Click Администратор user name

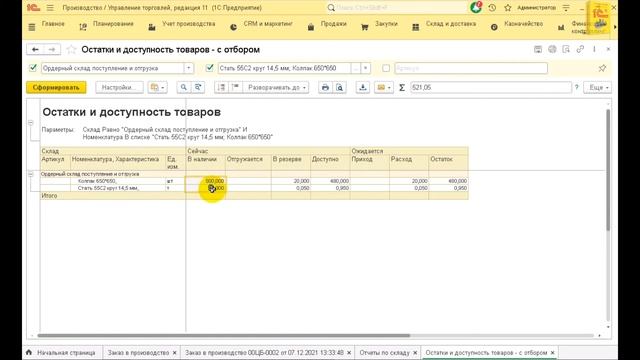(536, 8)
